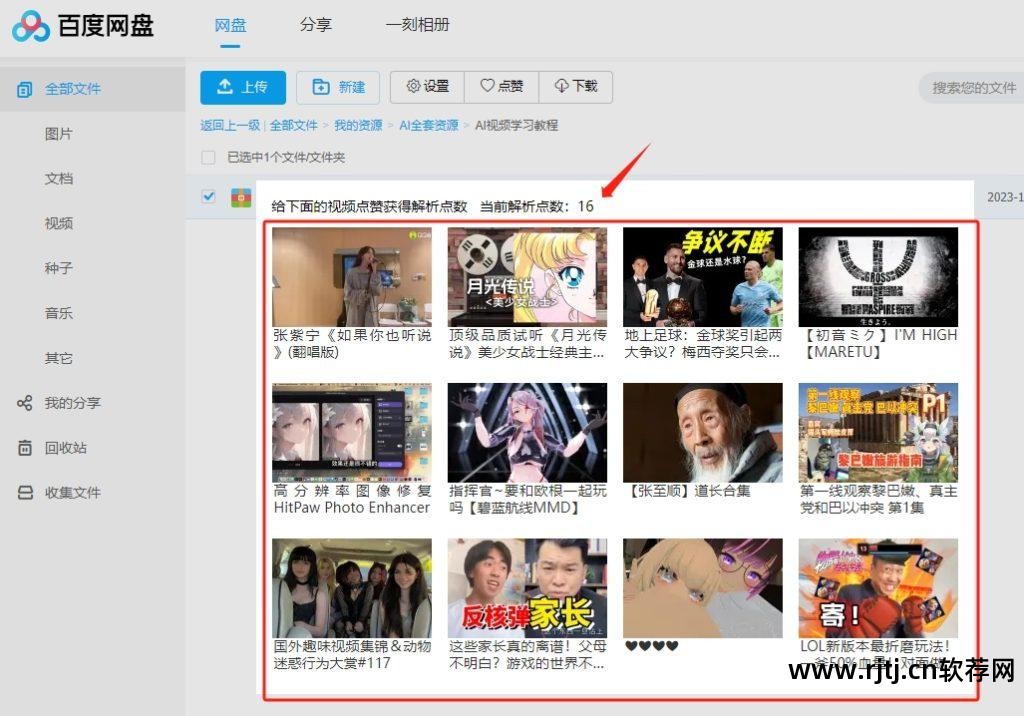Click the 新建 new folder button

click(338, 87)
